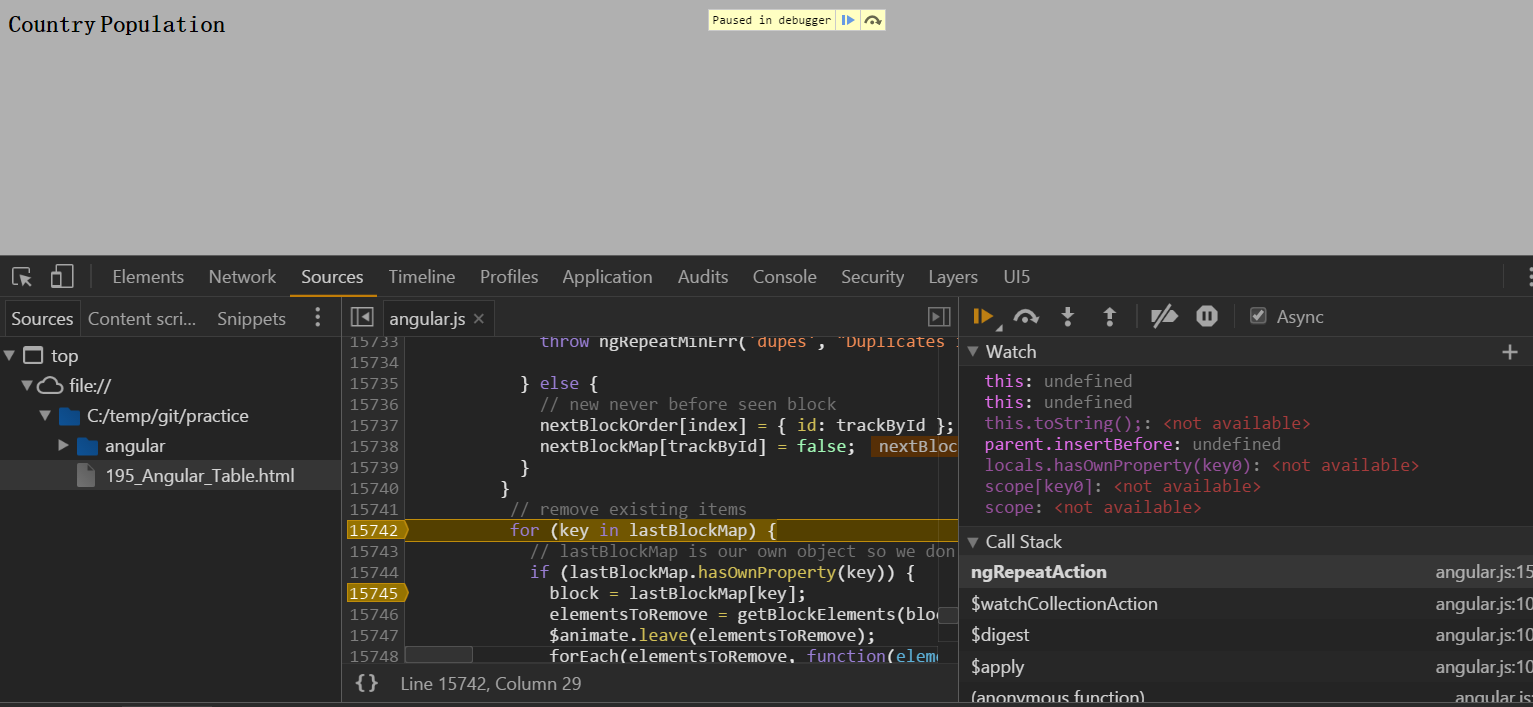Toggle the device toolbar icon

pos(62,277)
